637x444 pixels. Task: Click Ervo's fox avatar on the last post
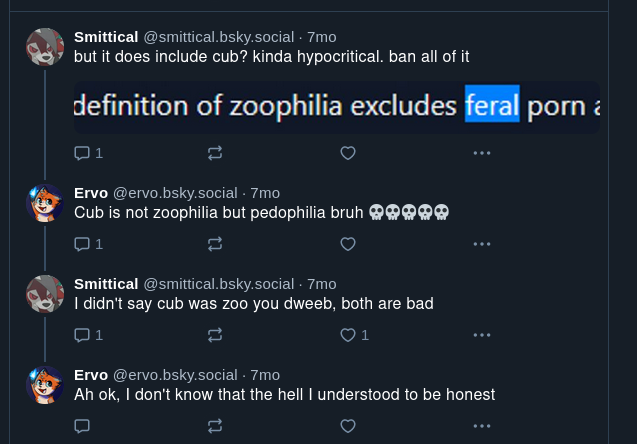click(x=45, y=385)
